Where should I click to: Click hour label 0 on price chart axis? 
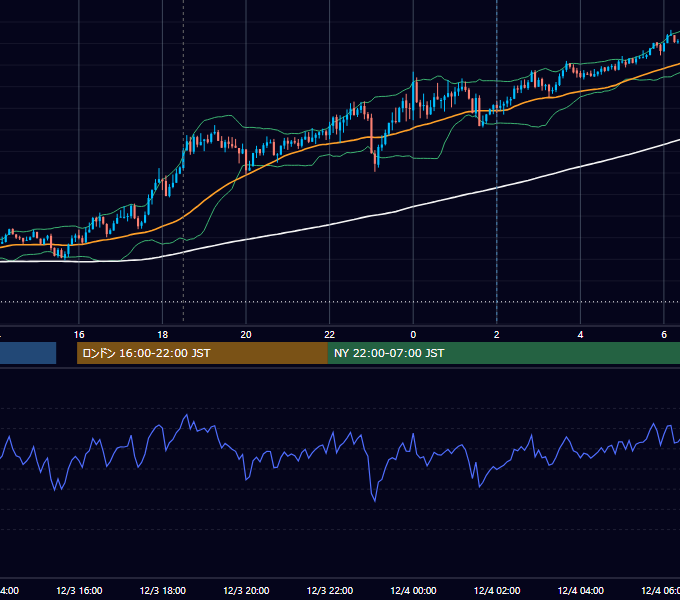[x=413, y=335]
